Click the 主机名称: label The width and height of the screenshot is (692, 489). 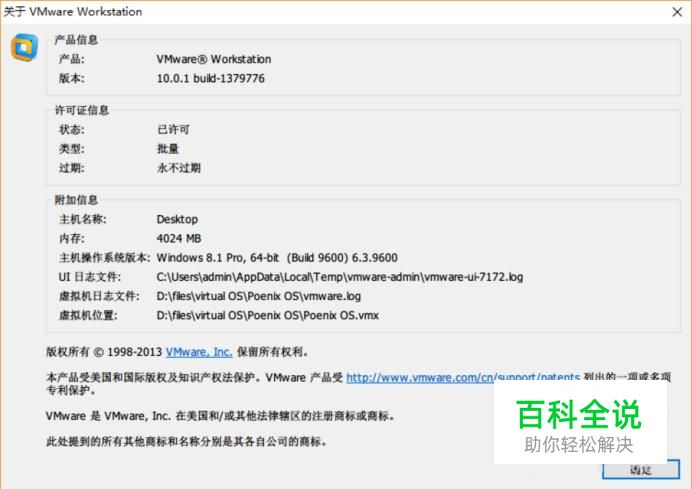tap(83, 219)
